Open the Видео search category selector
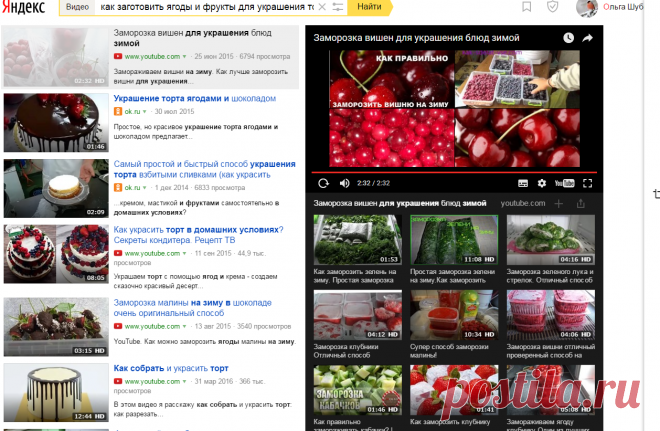The height and width of the screenshot is (431, 660). 77,7
